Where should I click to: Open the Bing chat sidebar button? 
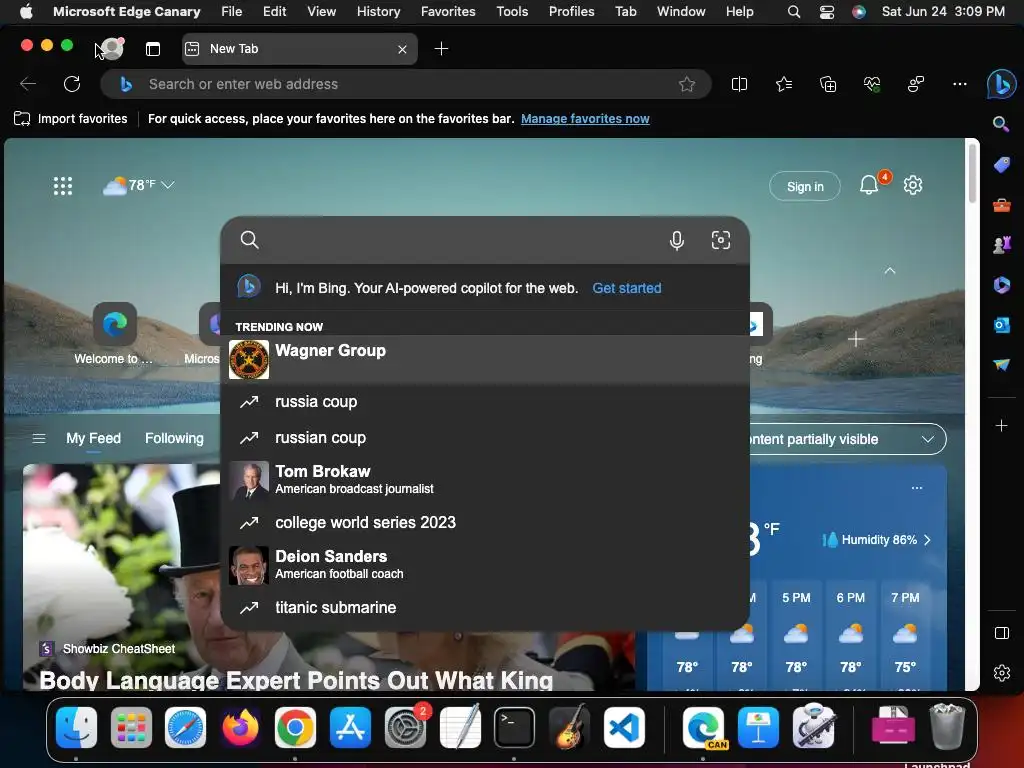[1001, 84]
